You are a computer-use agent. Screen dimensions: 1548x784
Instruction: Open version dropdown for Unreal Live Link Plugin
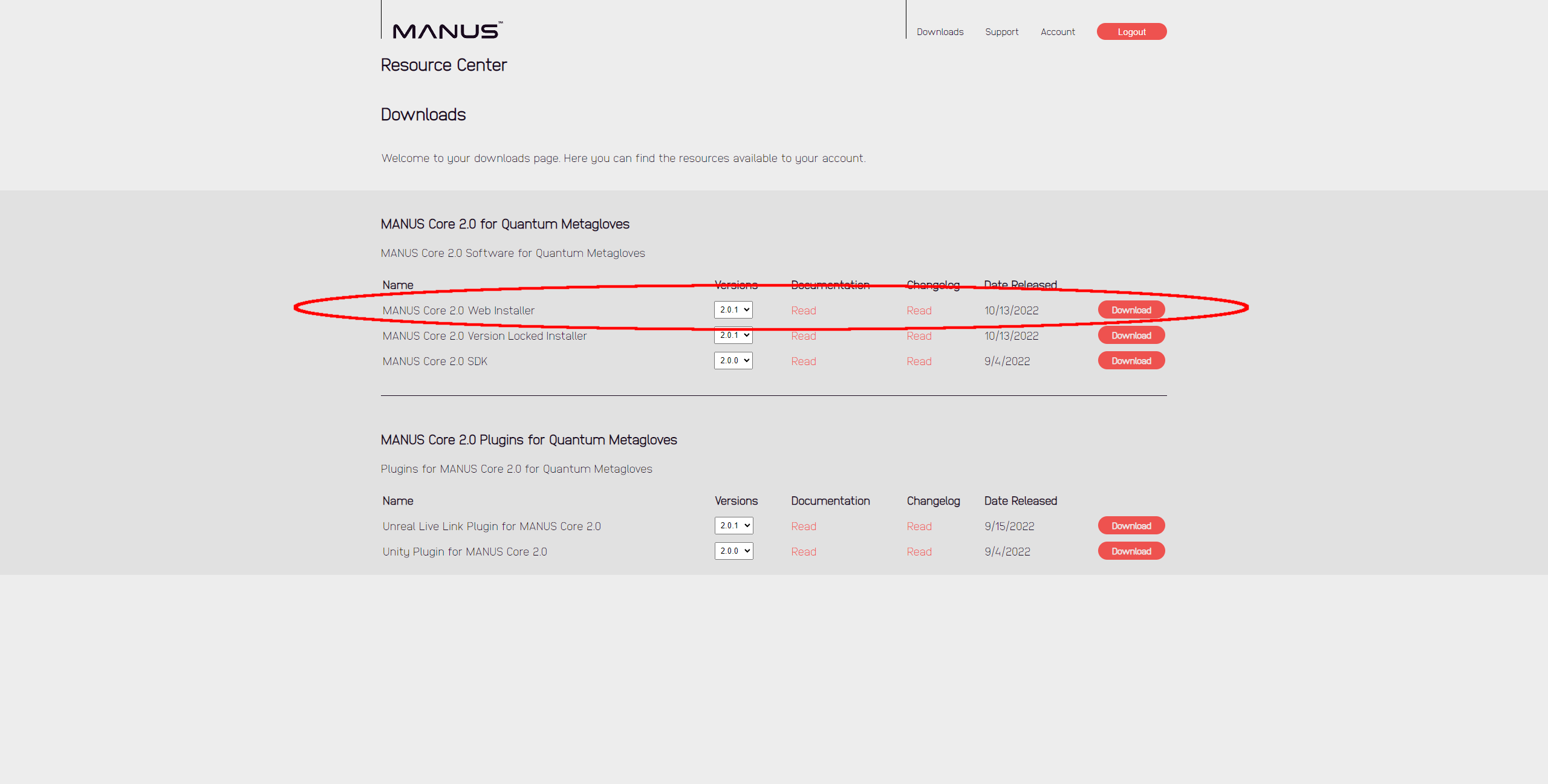(x=733, y=525)
